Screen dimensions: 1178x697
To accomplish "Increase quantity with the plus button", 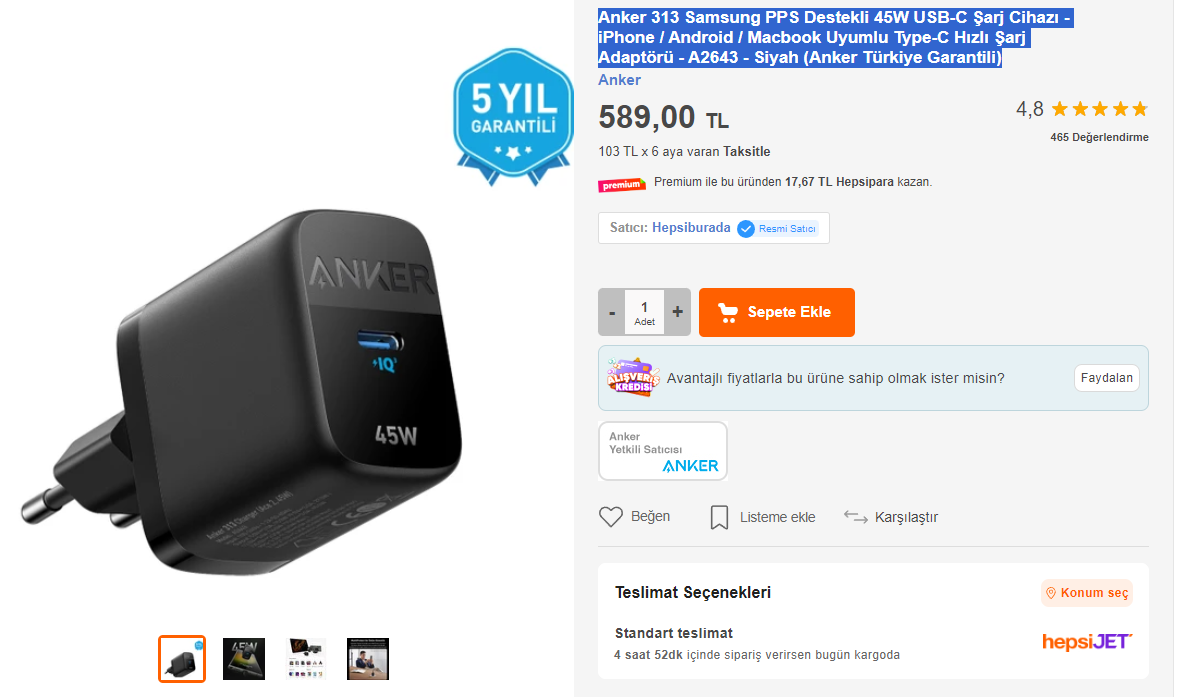I will [678, 312].
